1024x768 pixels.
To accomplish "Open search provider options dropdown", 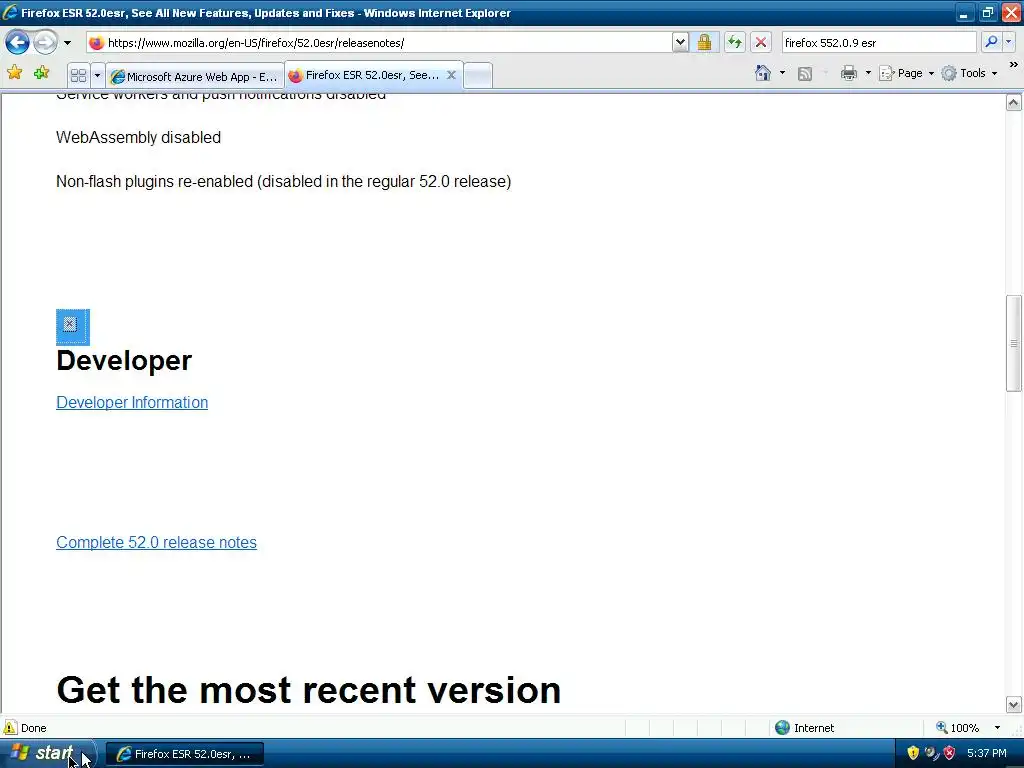I will [x=1009, y=42].
